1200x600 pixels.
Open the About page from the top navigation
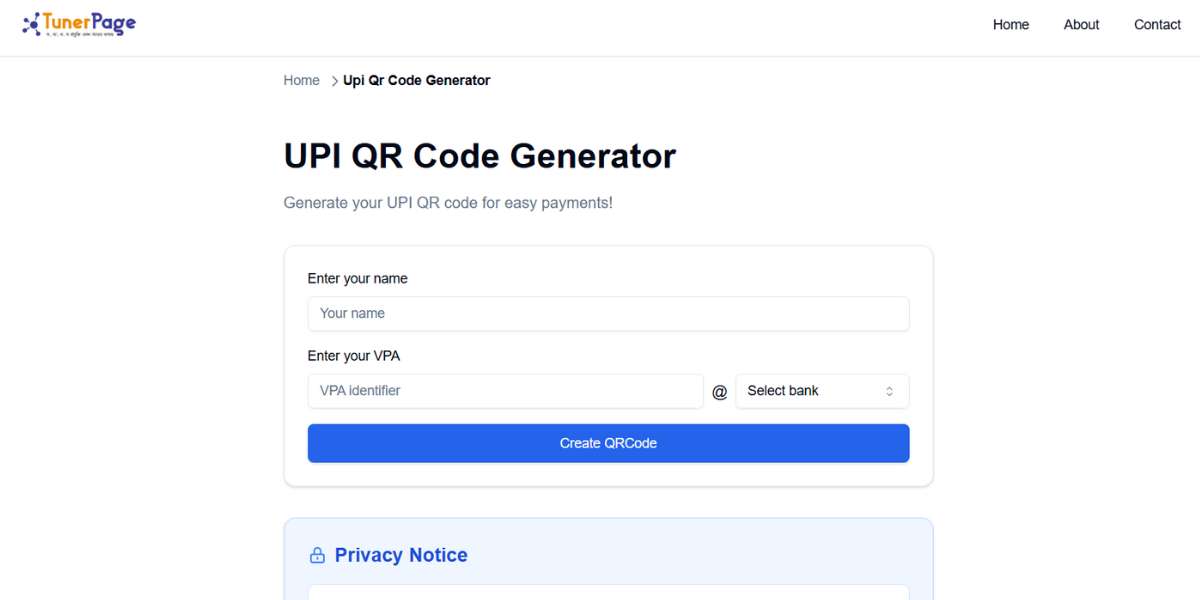click(x=1081, y=24)
